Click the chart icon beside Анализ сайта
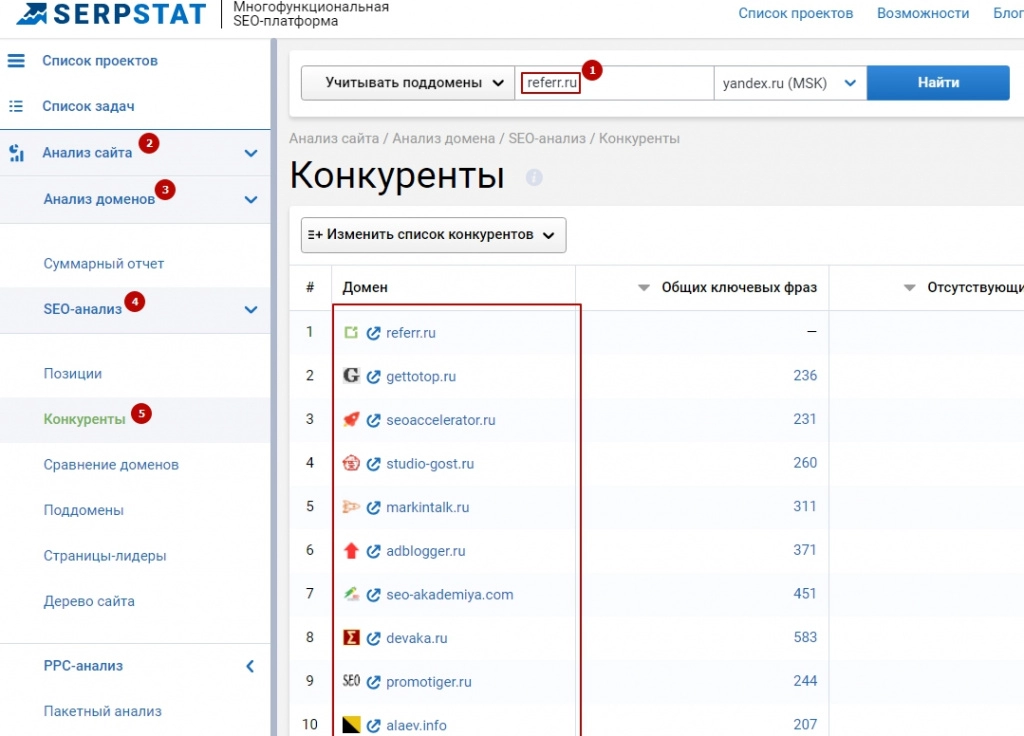 16,153
